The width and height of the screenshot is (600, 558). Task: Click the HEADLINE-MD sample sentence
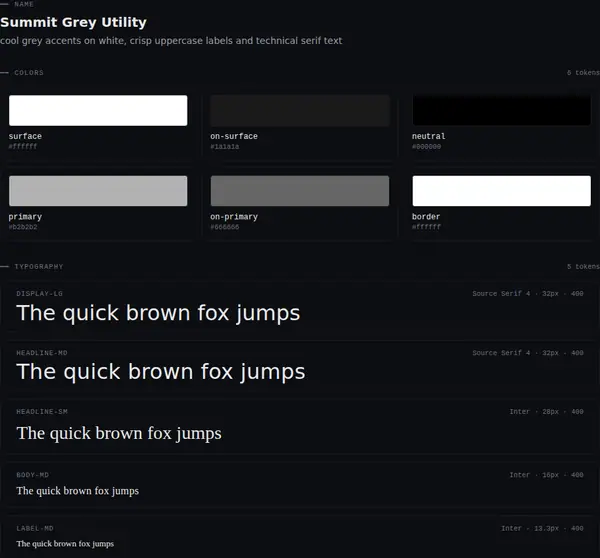[x=161, y=372]
